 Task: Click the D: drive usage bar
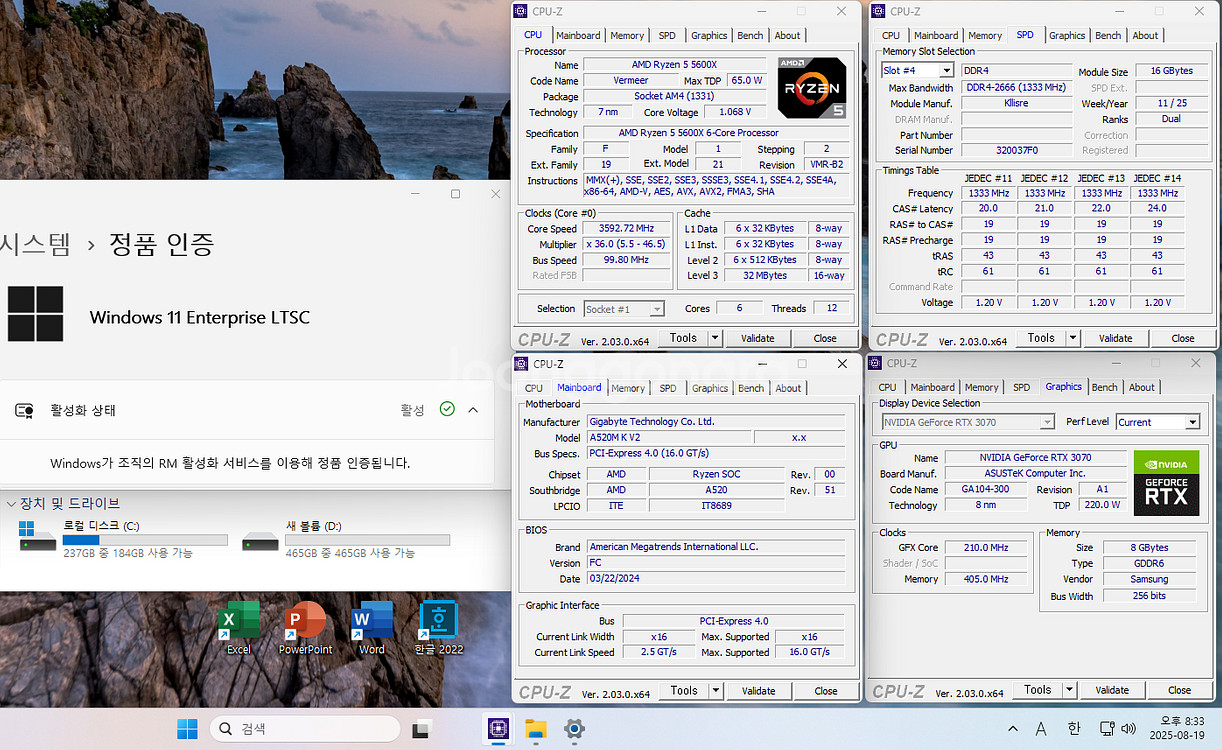[367, 539]
